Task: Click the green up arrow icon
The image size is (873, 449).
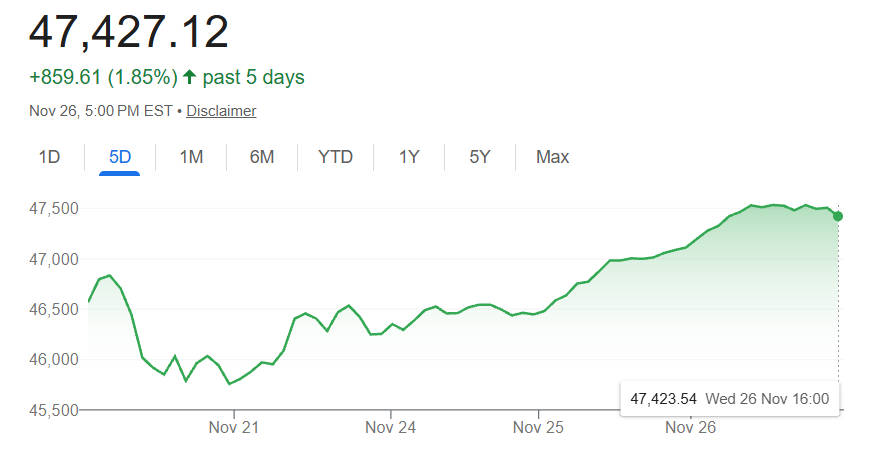Action: point(189,77)
